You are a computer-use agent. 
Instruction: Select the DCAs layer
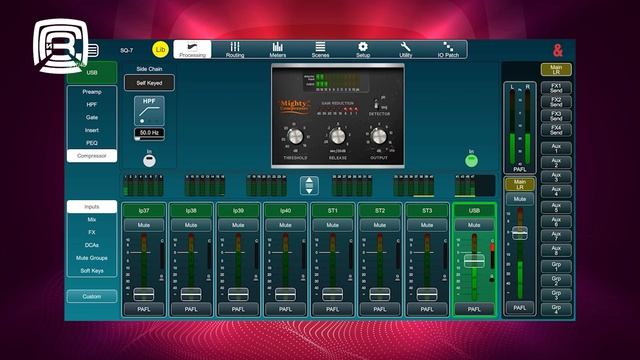point(92,245)
